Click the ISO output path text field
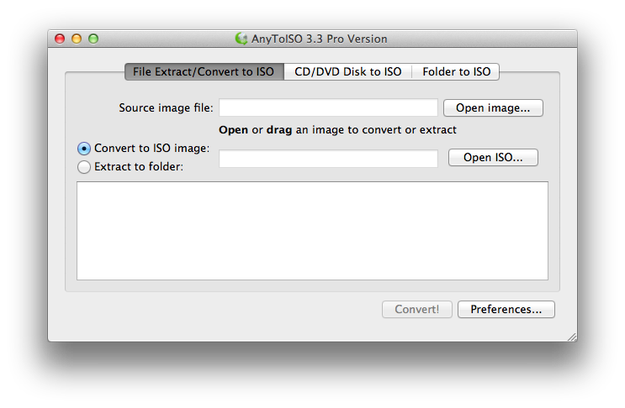 pos(328,158)
